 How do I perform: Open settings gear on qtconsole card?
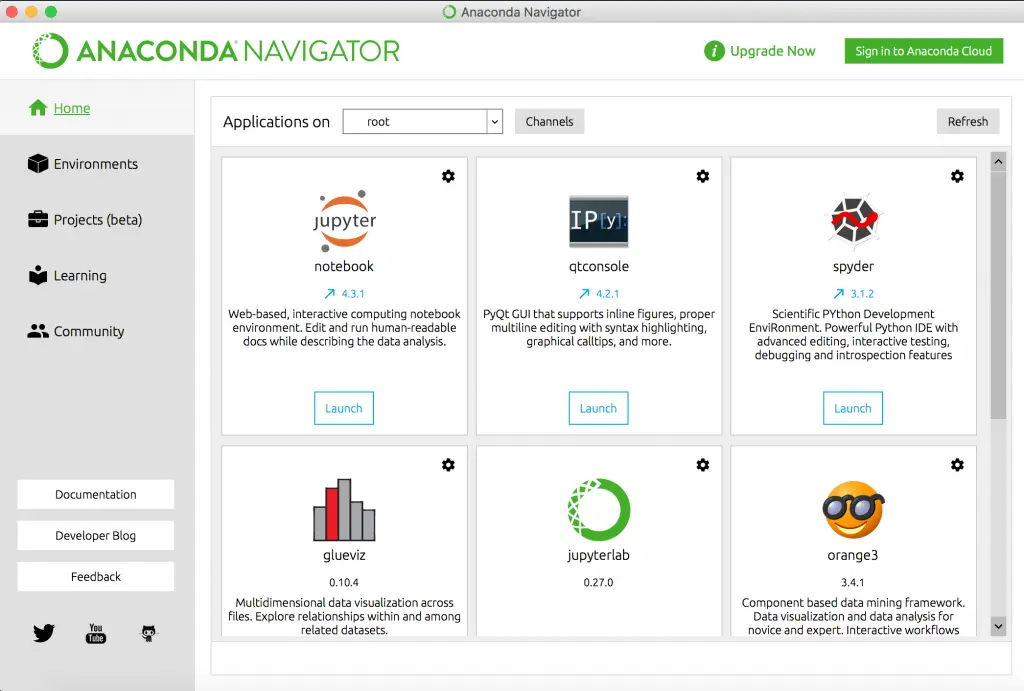click(703, 176)
